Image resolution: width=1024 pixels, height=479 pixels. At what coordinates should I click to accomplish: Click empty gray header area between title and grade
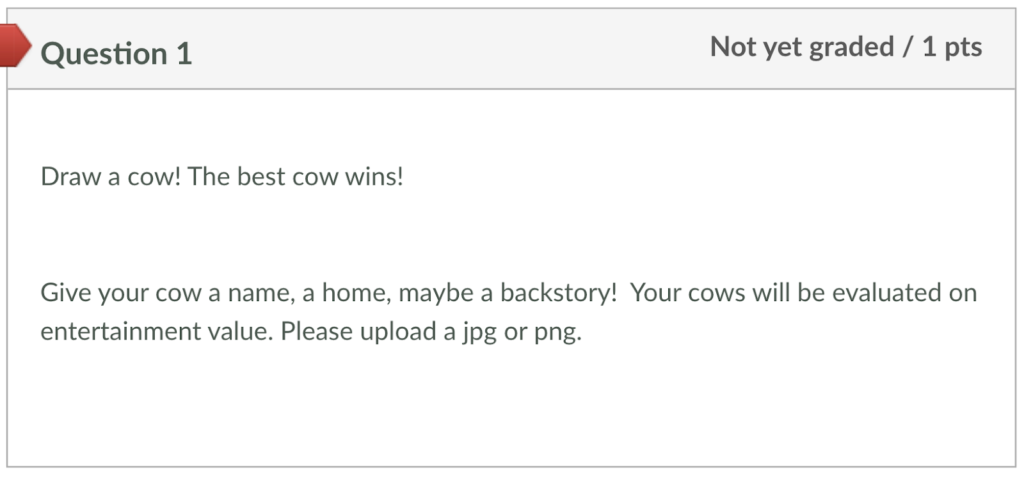(450, 50)
